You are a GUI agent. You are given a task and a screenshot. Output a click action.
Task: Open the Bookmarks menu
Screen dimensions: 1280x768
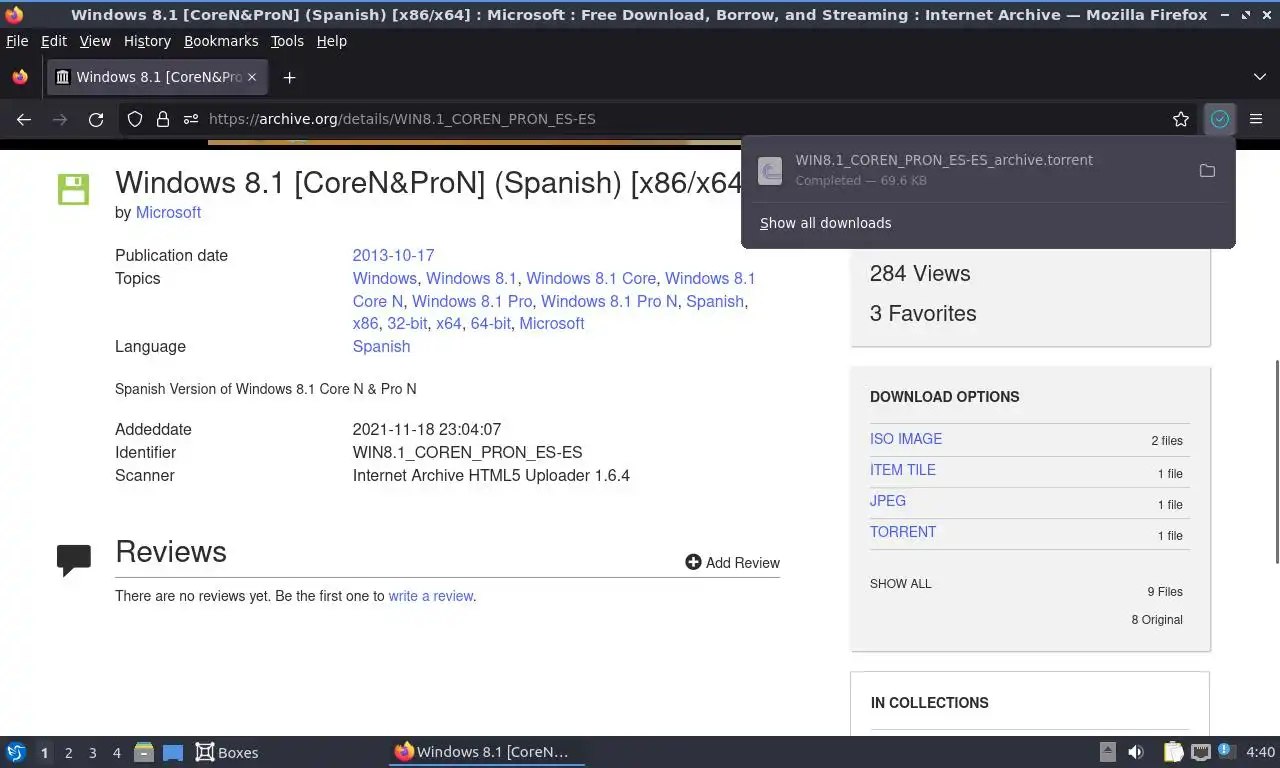pyautogui.click(x=221, y=41)
